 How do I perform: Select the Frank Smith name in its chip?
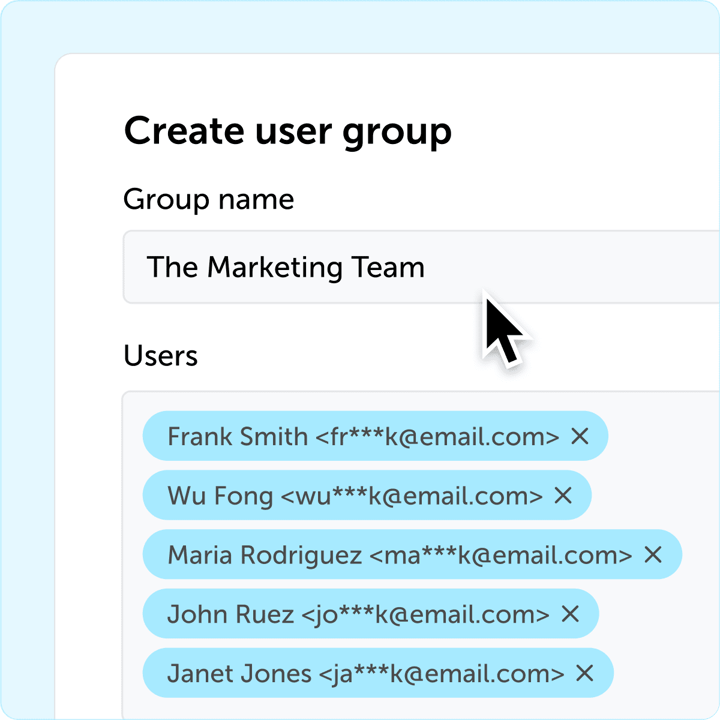237,436
